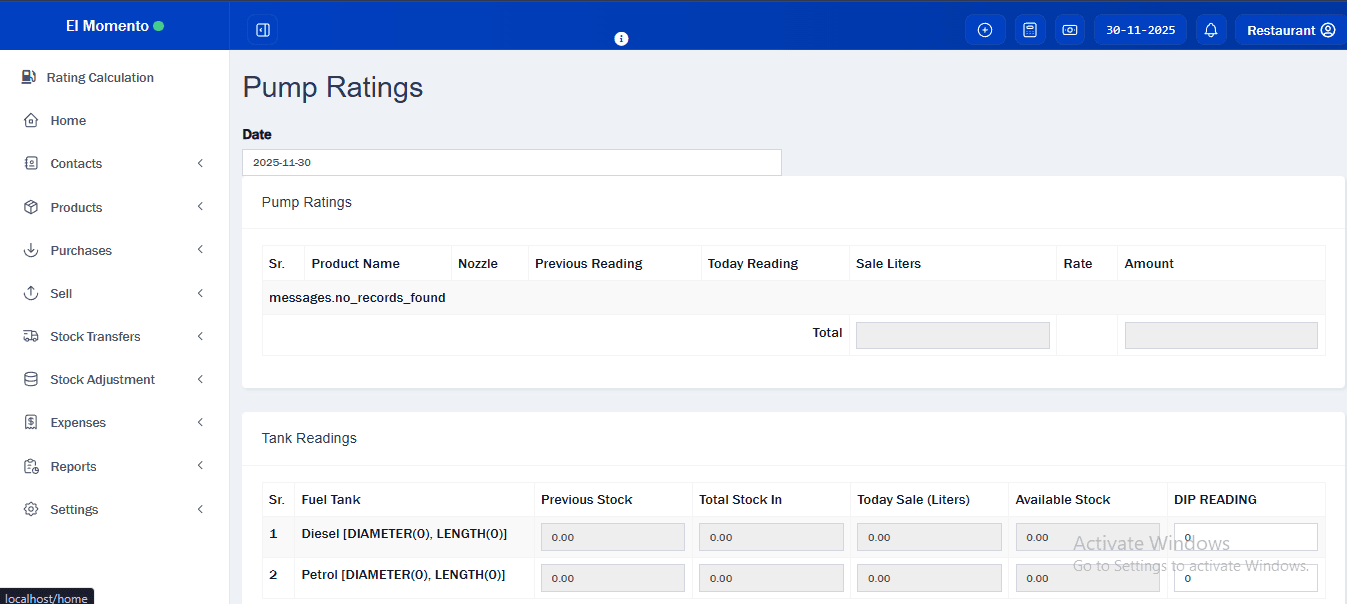Click the cash payment icon in the top bar
This screenshot has height=604, width=1347.
coord(1069,29)
